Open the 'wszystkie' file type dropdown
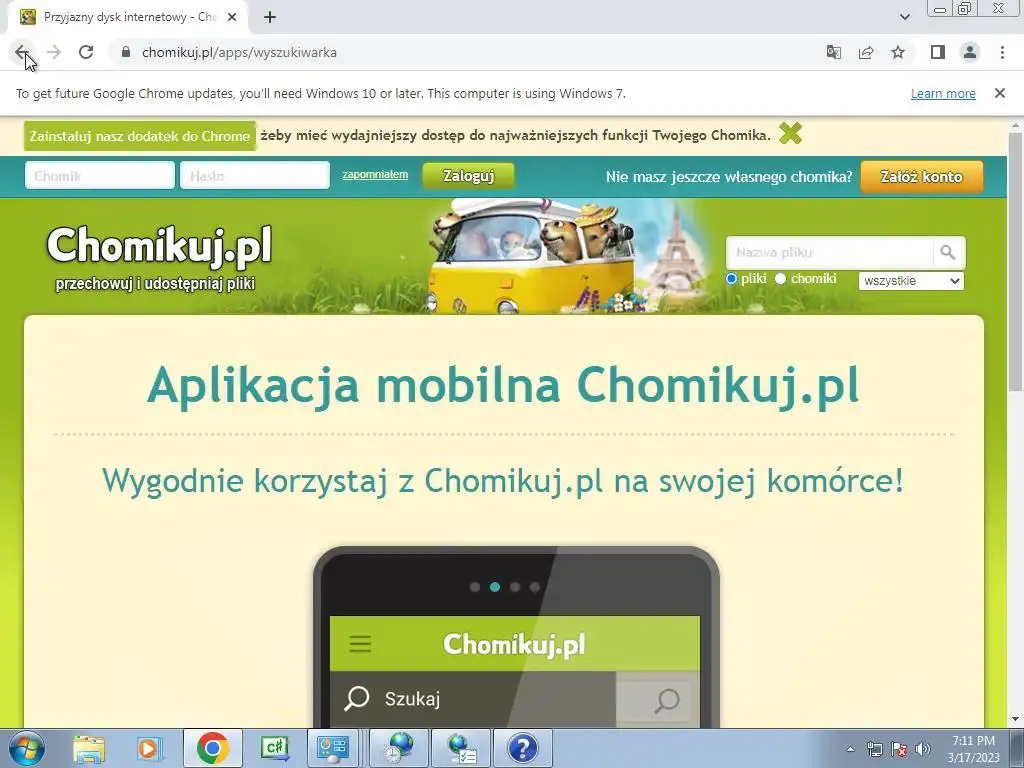 point(911,281)
